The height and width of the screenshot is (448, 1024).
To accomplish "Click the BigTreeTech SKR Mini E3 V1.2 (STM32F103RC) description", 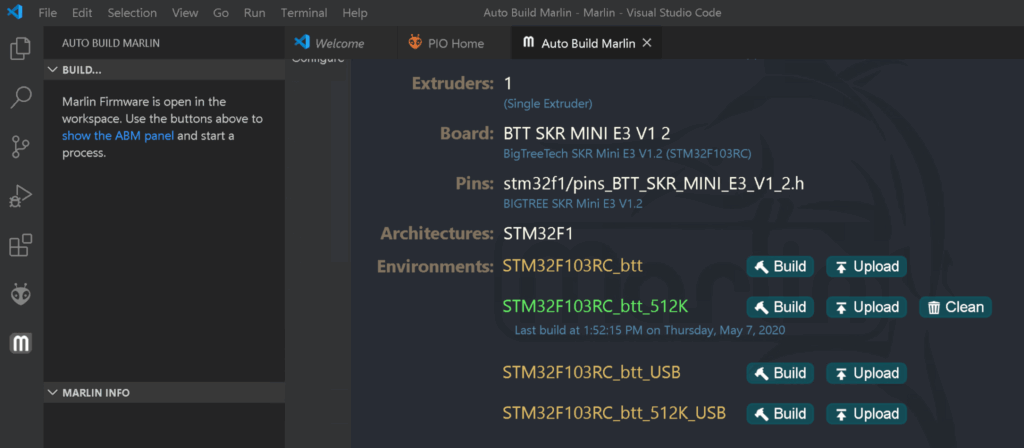I will 627,154.
